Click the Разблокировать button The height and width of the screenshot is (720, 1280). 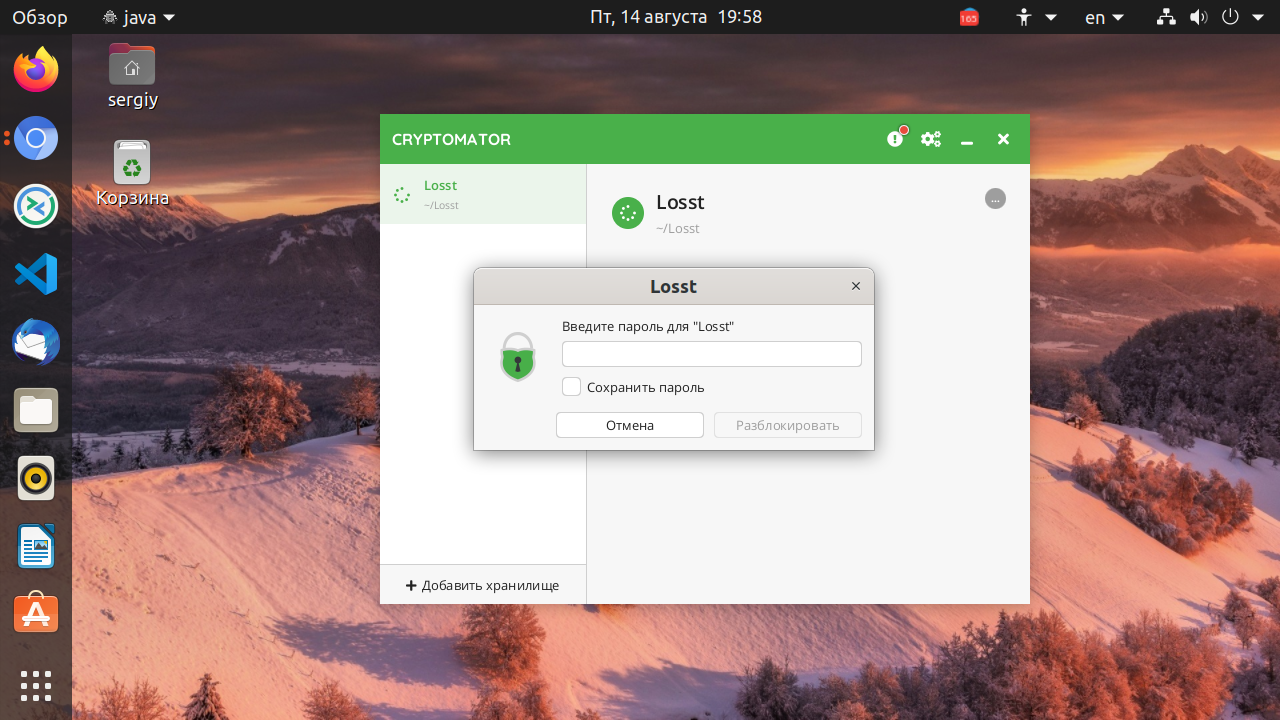click(788, 425)
